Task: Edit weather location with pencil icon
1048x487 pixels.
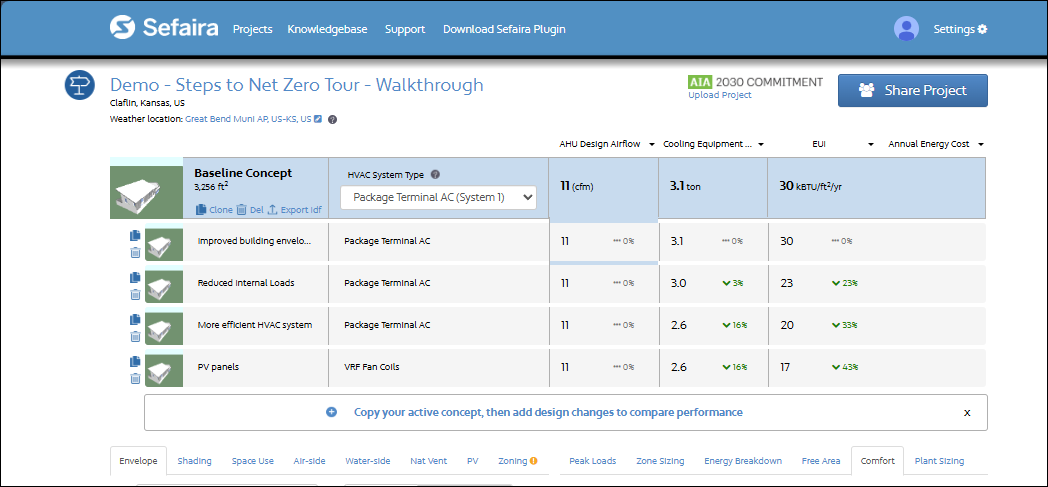Action: (x=318, y=120)
